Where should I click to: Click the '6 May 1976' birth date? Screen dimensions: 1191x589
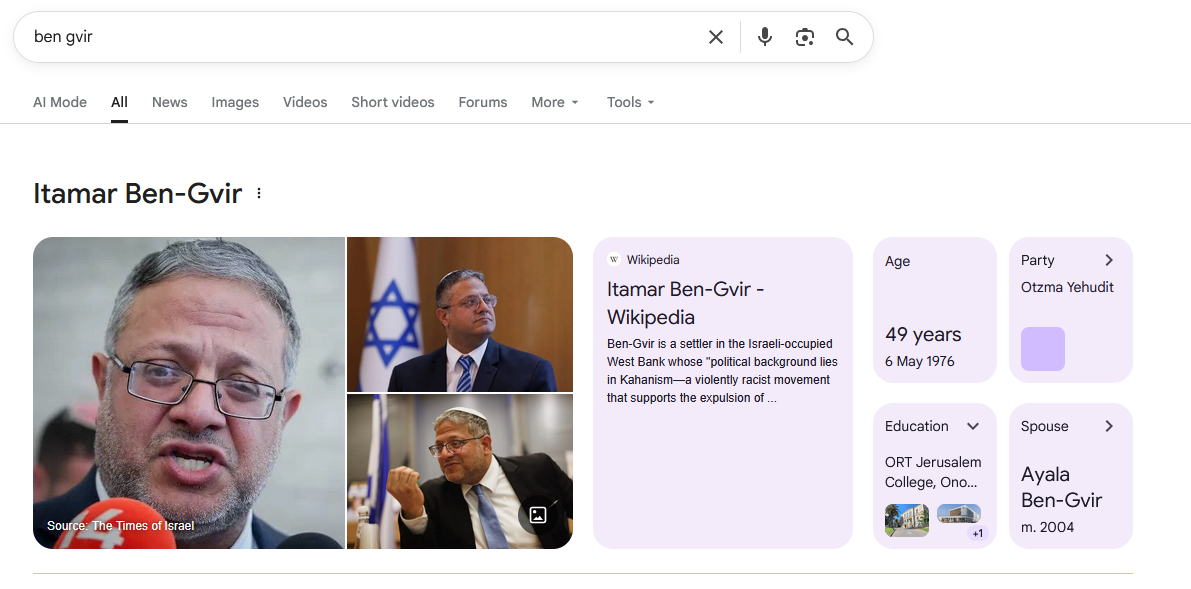click(x=919, y=361)
